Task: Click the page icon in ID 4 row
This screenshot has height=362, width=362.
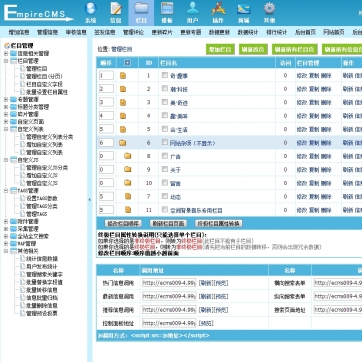Action: pos(123,116)
